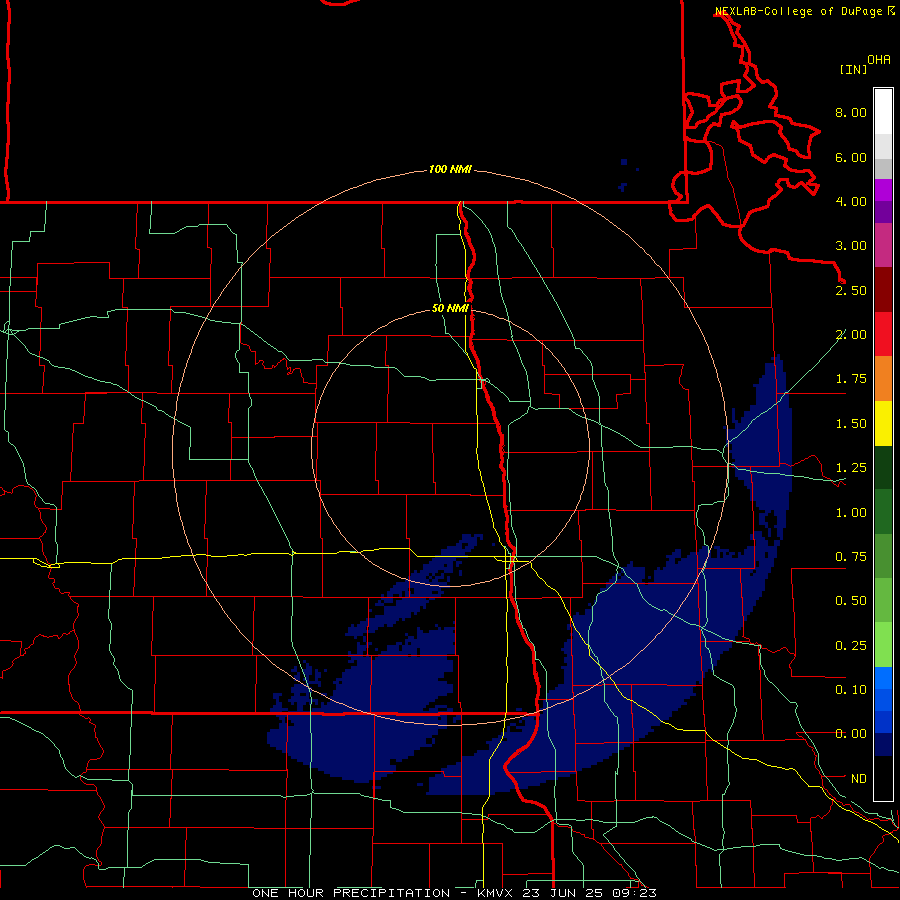The width and height of the screenshot is (900, 900).
Task: Click the ND legend label
Action: click(x=859, y=779)
